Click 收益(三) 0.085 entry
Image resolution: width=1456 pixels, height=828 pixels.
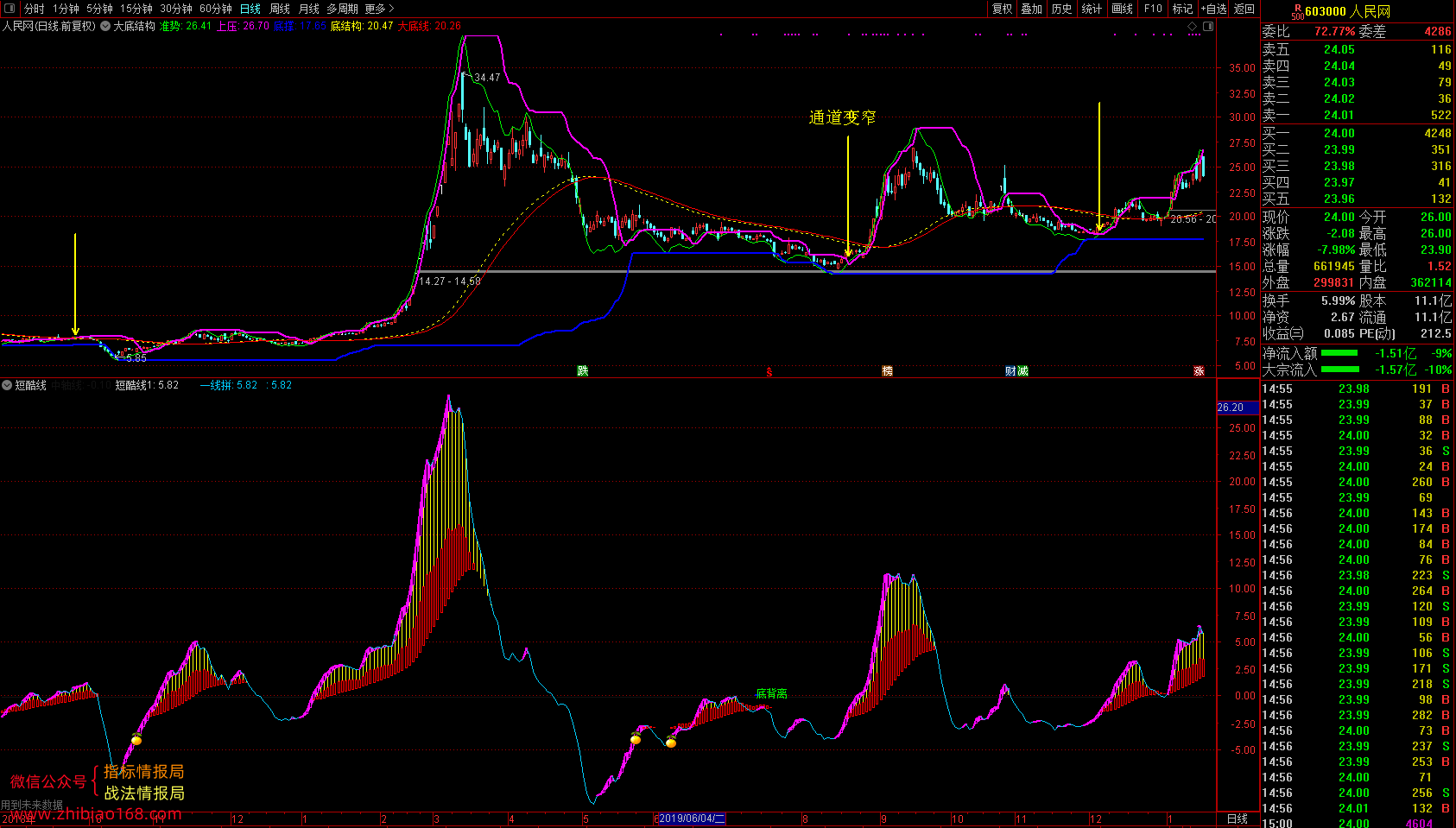[1308, 334]
